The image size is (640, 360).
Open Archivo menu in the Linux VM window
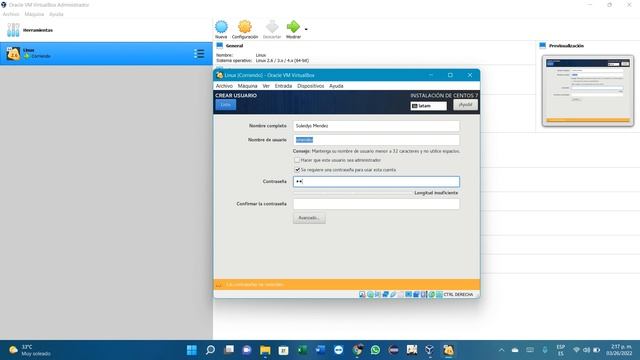pos(224,86)
